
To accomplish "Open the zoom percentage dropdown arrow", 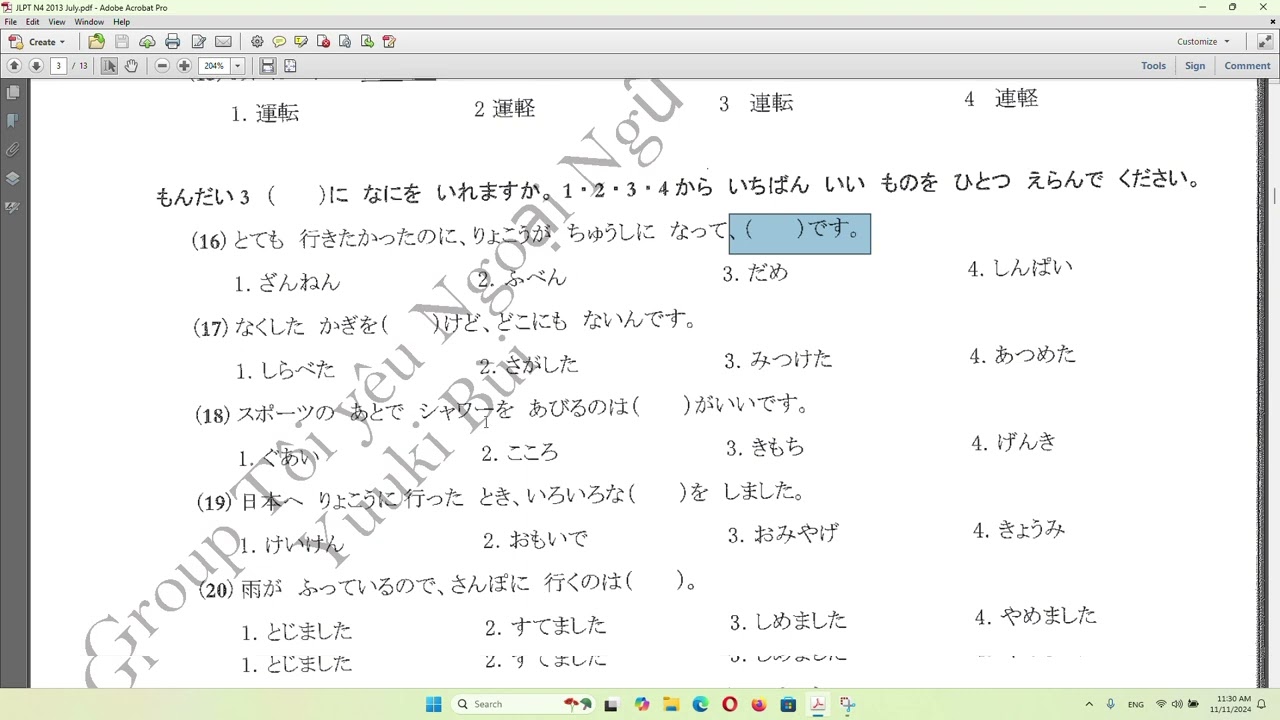I will click(238, 66).
